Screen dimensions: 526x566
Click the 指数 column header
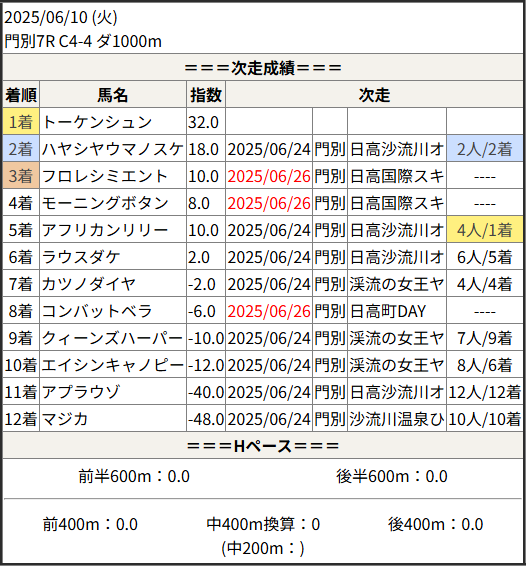(x=206, y=95)
